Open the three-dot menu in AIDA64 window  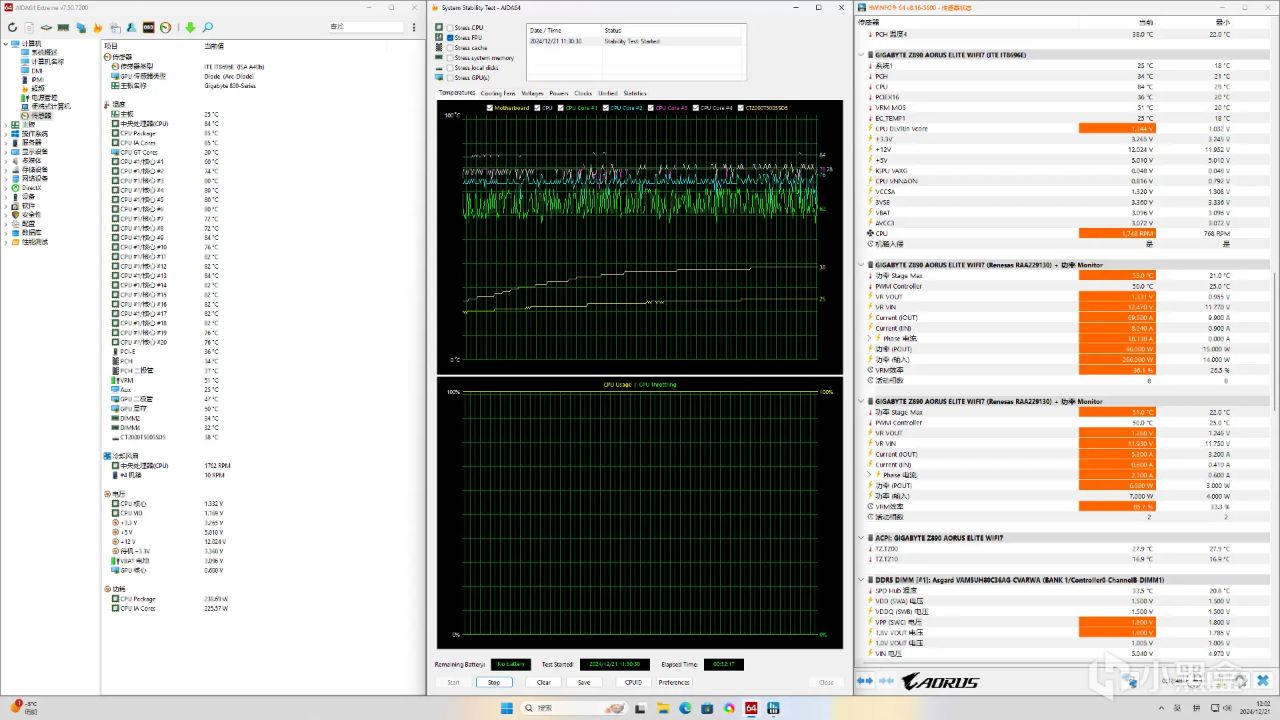[x=414, y=27]
